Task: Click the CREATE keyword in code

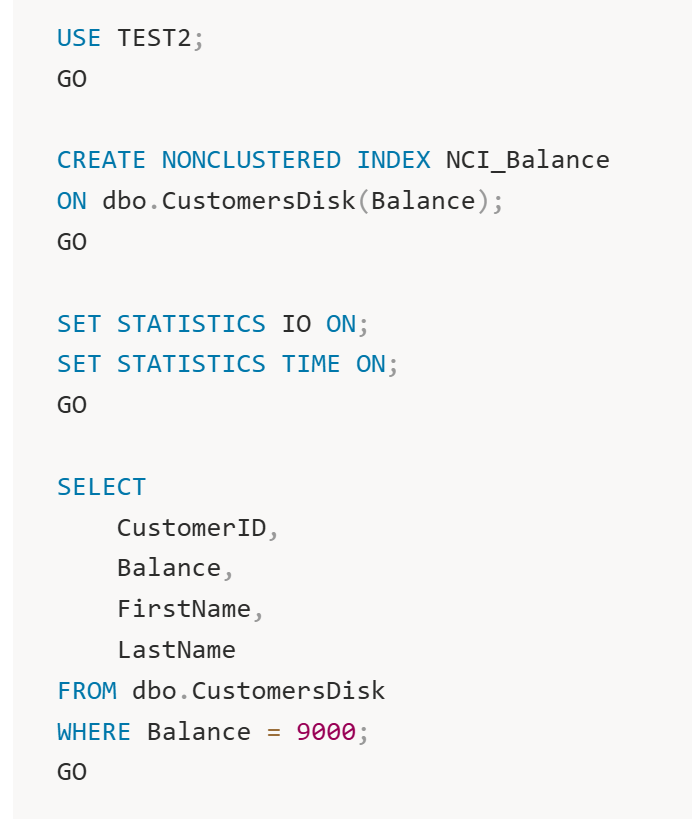Action: pyautogui.click(x=101, y=160)
